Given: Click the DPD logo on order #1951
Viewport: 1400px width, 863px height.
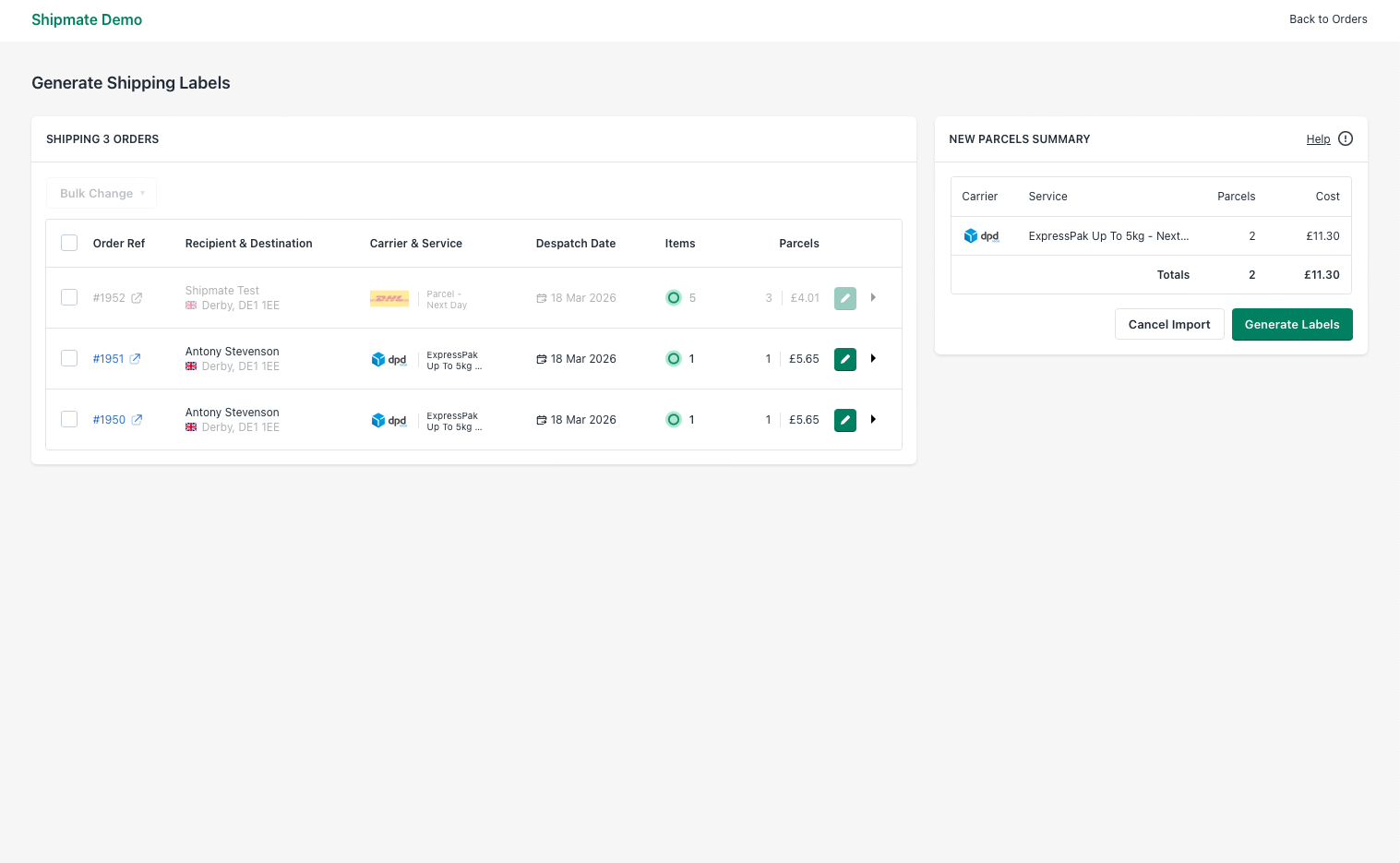Looking at the screenshot, I should tap(389, 359).
